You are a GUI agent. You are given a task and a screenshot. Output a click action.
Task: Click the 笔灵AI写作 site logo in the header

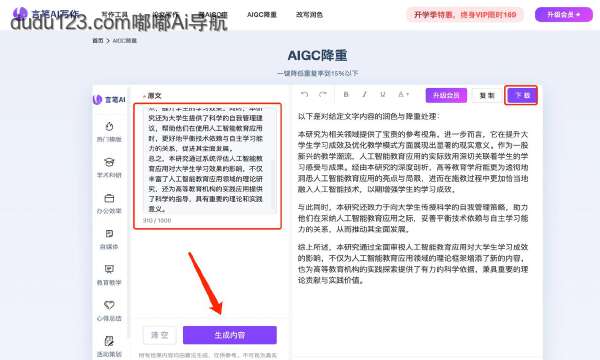tap(46, 14)
